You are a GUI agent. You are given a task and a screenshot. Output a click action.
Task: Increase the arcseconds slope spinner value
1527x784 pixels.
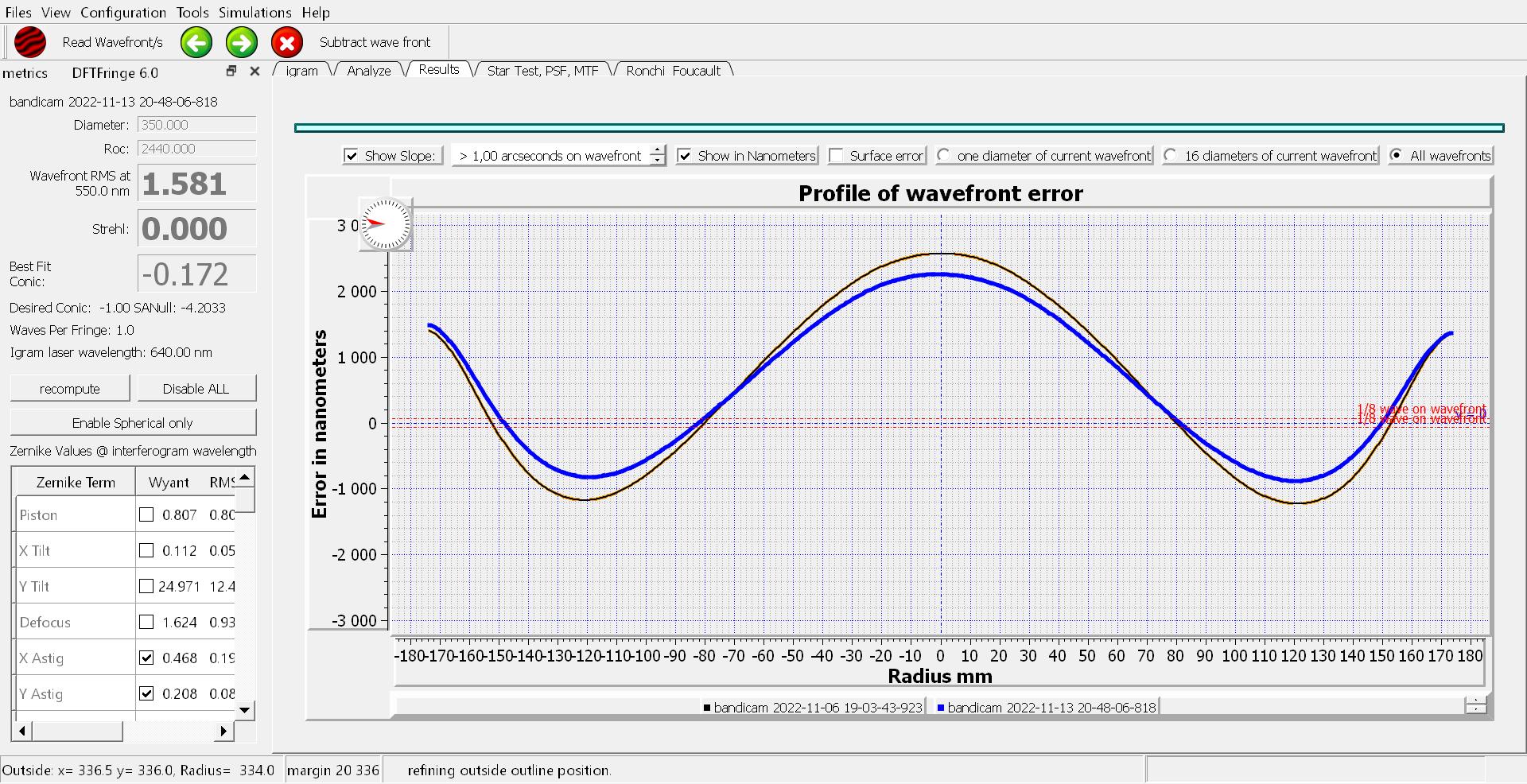[x=657, y=150]
